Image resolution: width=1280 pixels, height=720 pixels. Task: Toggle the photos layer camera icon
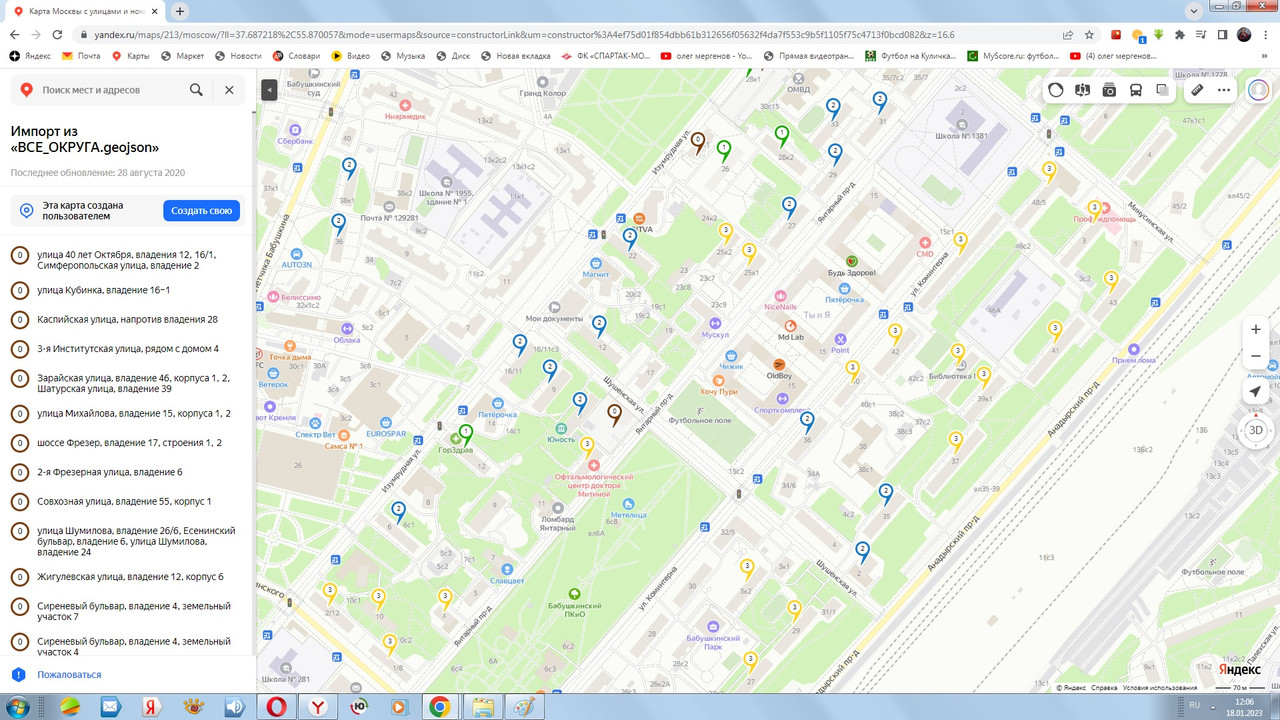(1109, 90)
